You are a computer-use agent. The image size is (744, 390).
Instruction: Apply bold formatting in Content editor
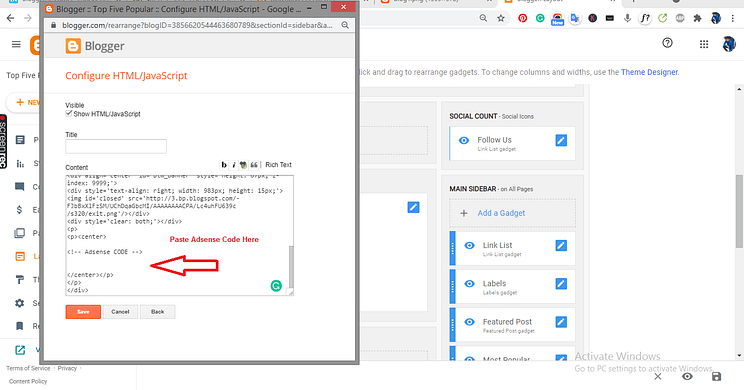coord(224,165)
